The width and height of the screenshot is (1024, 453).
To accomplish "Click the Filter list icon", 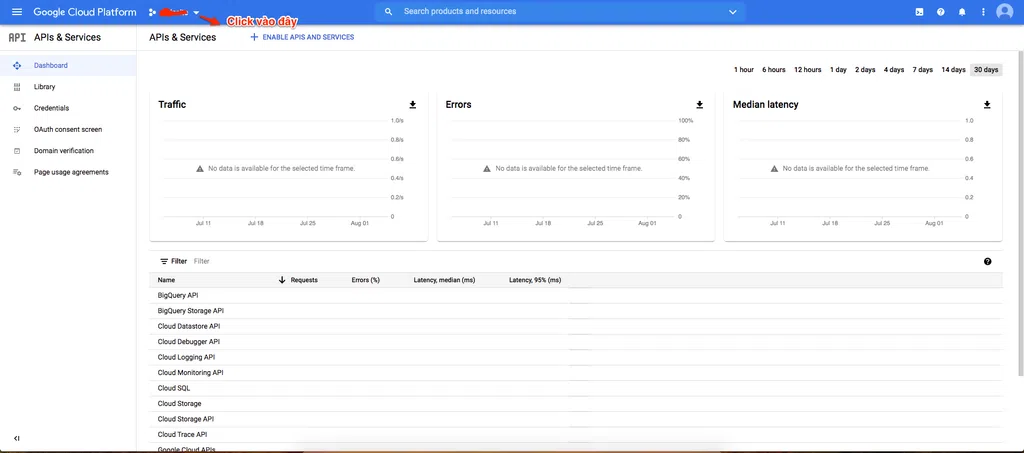I will (165, 261).
